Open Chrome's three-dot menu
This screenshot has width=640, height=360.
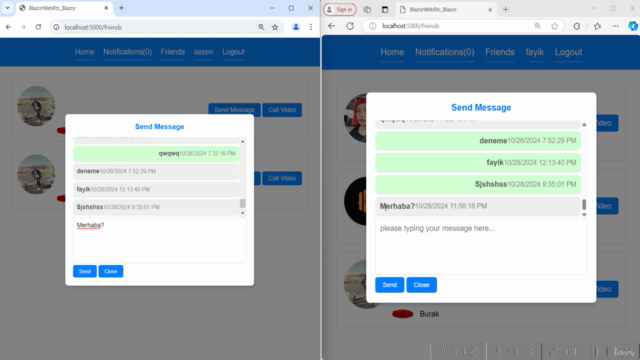pyautogui.click(x=311, y=27)
